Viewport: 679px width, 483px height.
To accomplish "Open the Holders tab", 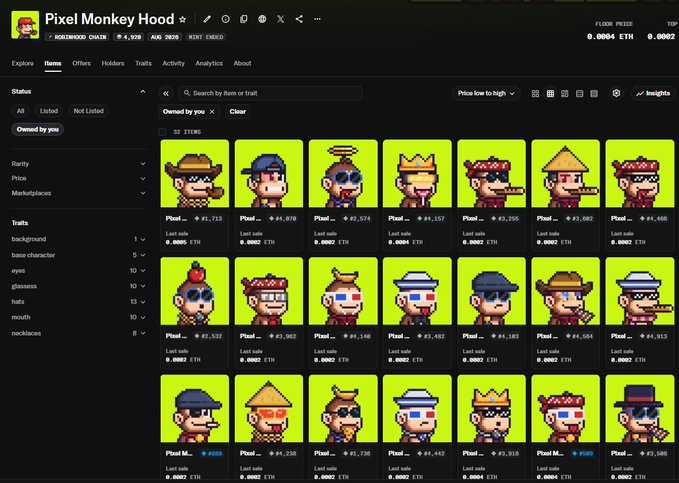I will 113,63.
